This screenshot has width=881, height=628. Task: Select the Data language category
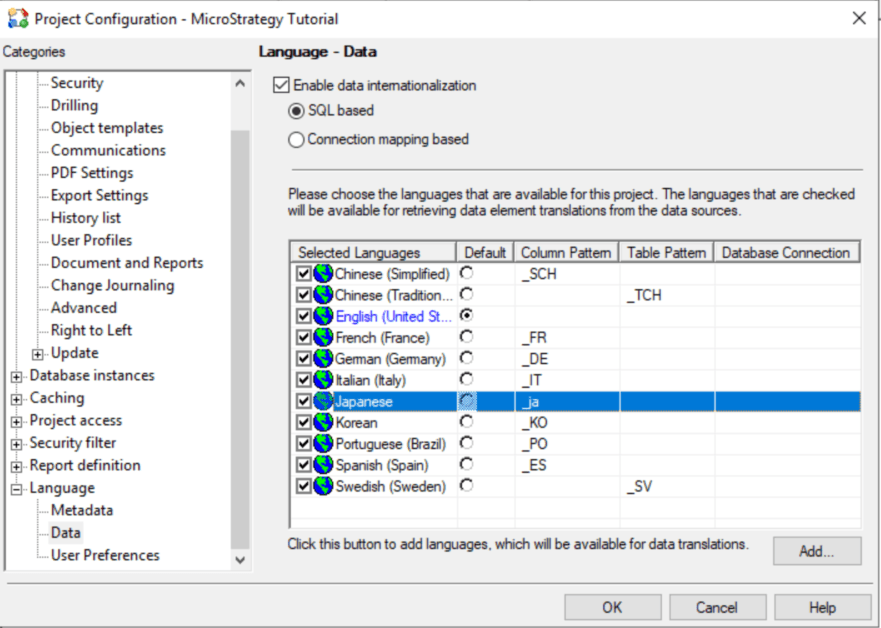[x=66, y=533]
